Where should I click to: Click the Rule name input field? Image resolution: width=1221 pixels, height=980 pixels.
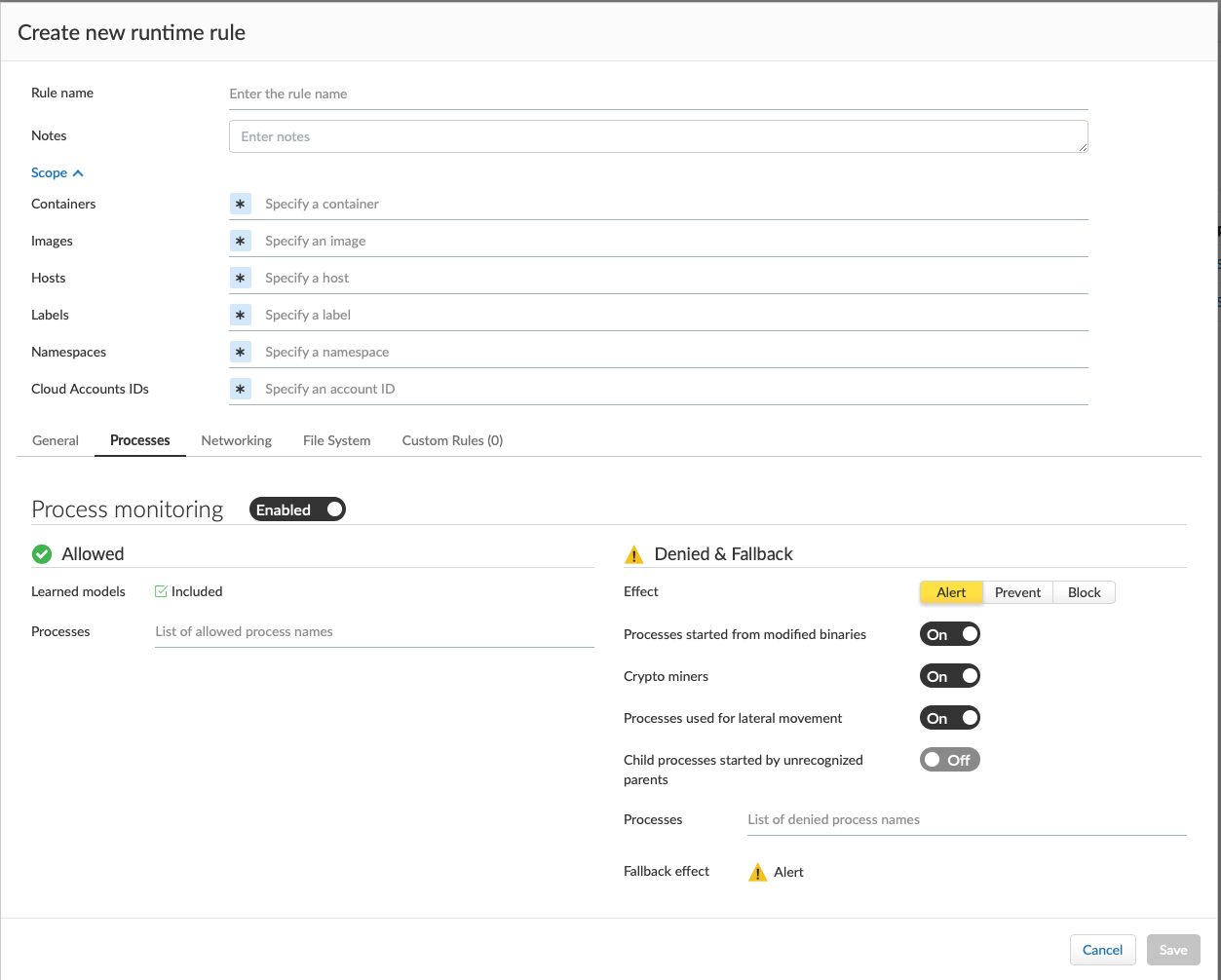(x=658, y=94)
